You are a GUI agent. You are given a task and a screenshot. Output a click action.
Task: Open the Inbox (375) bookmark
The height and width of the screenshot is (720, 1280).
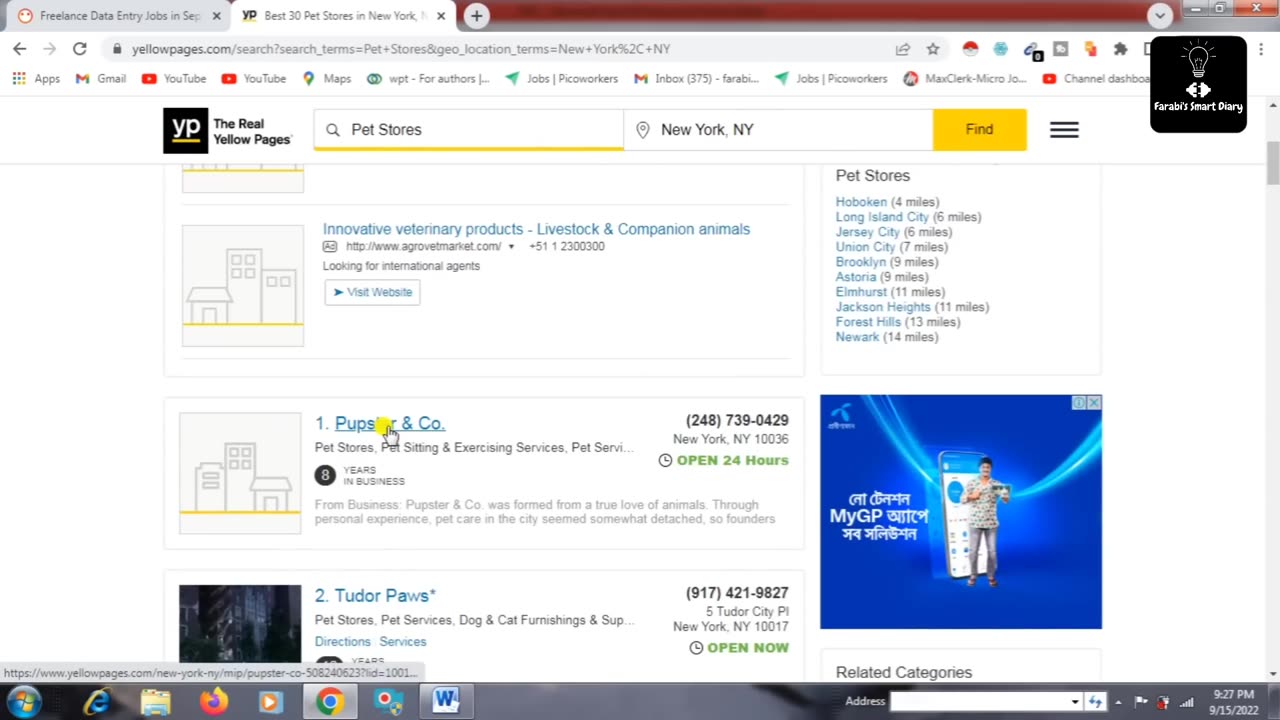(696, 78)
